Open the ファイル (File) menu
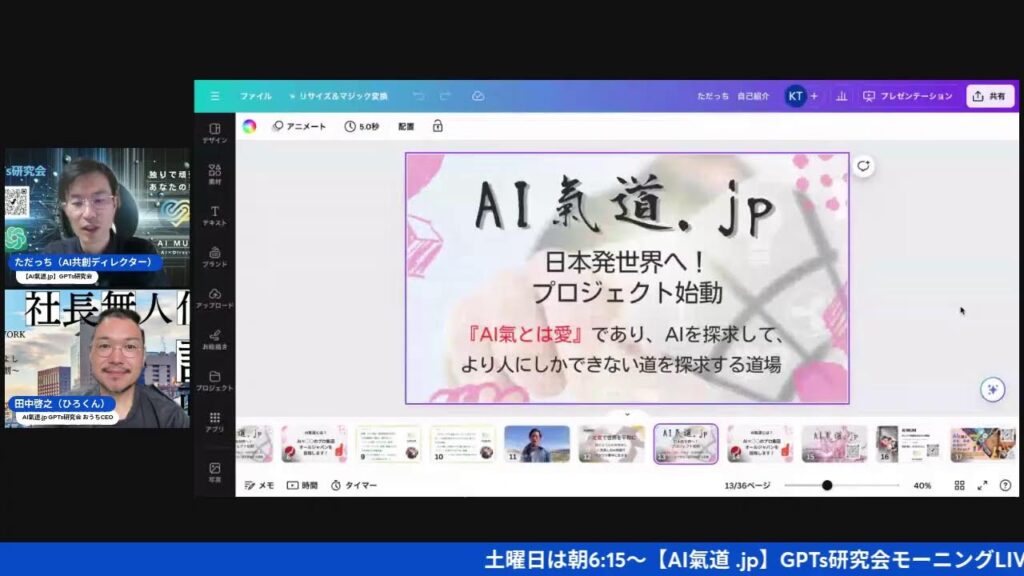 click(255, 96)
